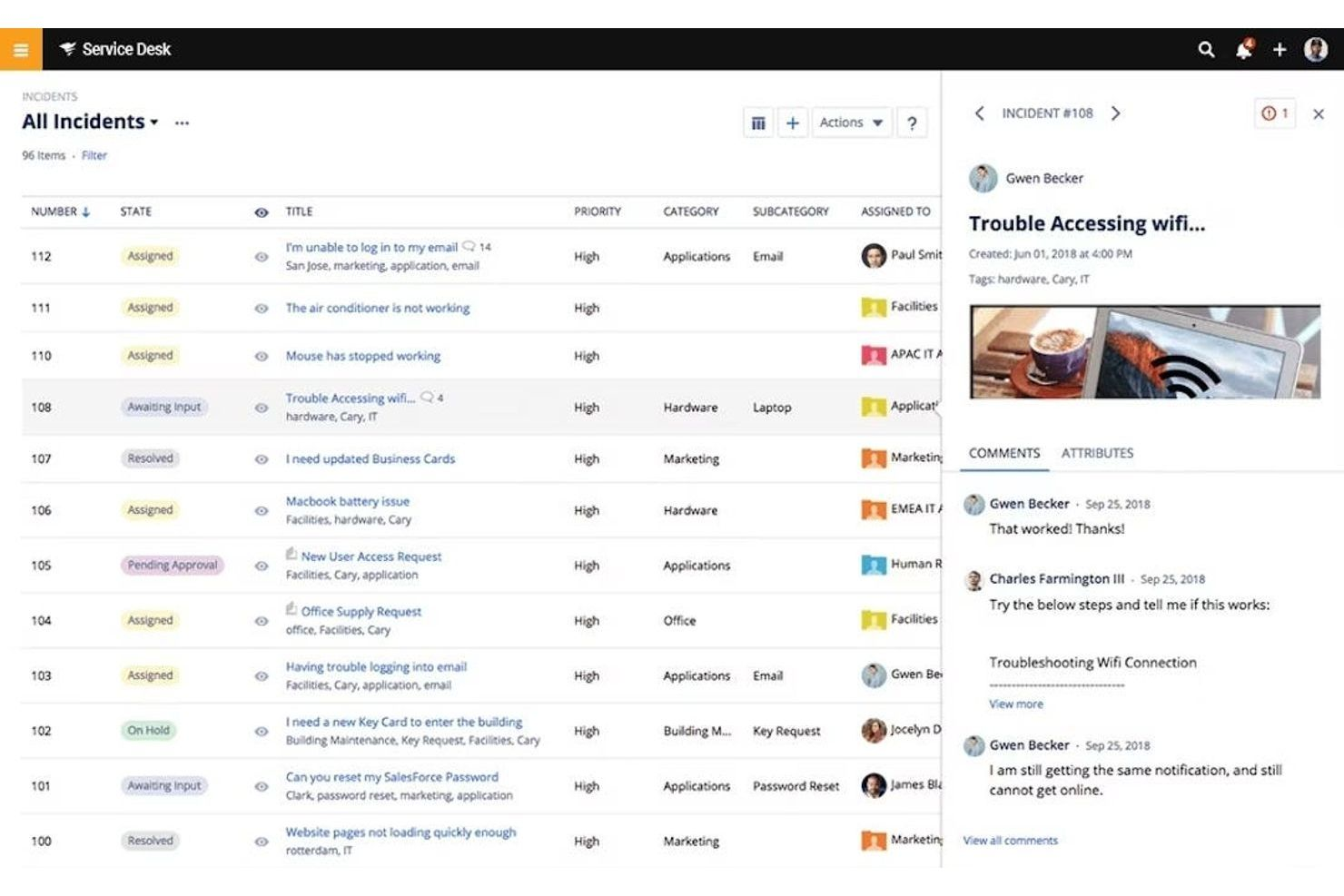The height and width of the screenshot is (896, 1344).
Task: Open the Filter link under 96 Items
Action: coord(94,155)
